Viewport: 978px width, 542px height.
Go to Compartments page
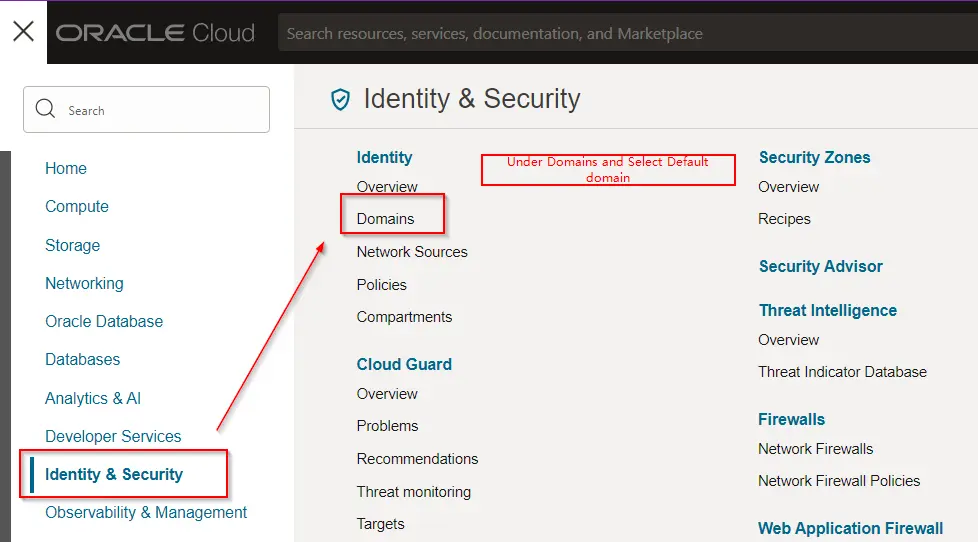[x=404, y=317]
